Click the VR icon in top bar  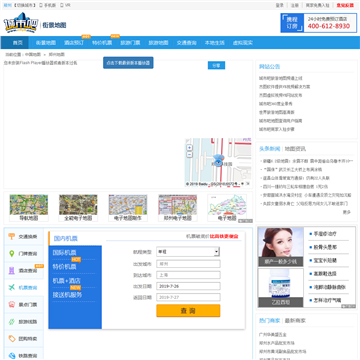(62, 5)
